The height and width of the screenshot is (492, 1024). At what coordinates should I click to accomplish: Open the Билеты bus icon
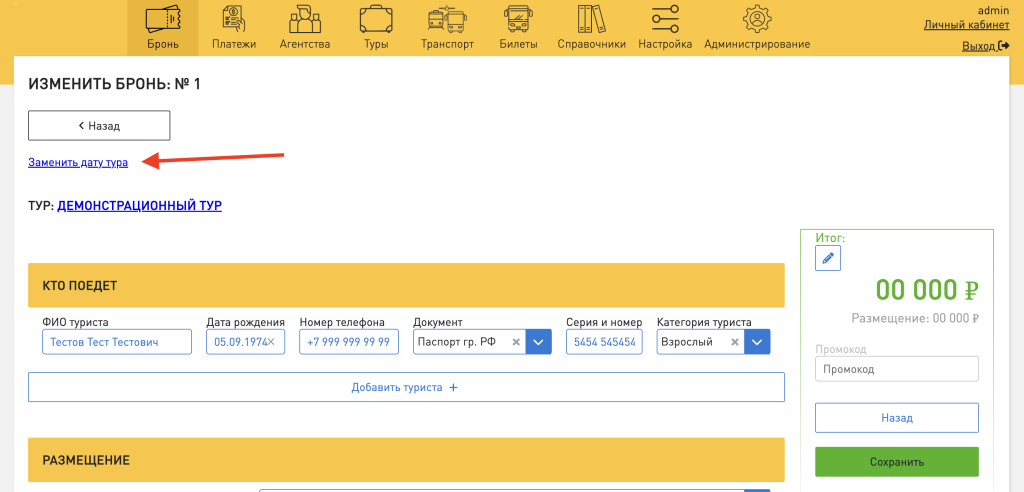pyautogui.click(x=518, y=20)
